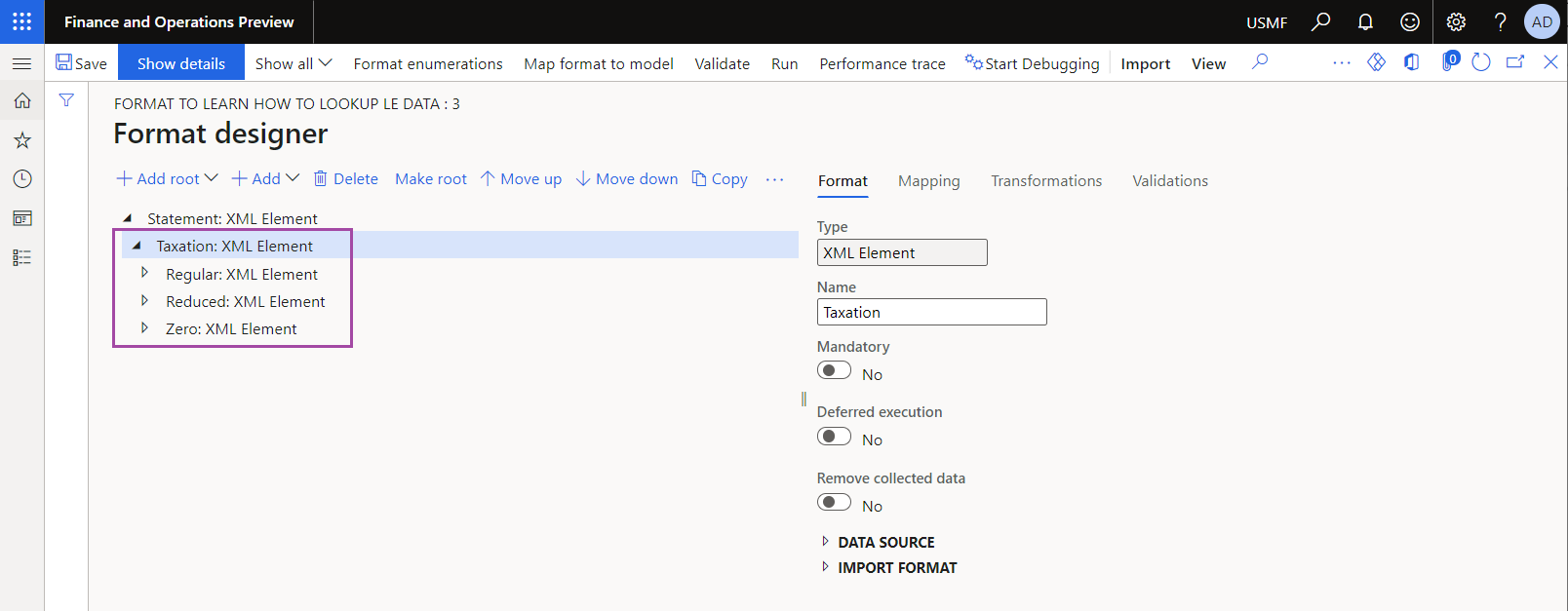
Task: Toggle Remove collected data switch
Action: tap(834, 502)
